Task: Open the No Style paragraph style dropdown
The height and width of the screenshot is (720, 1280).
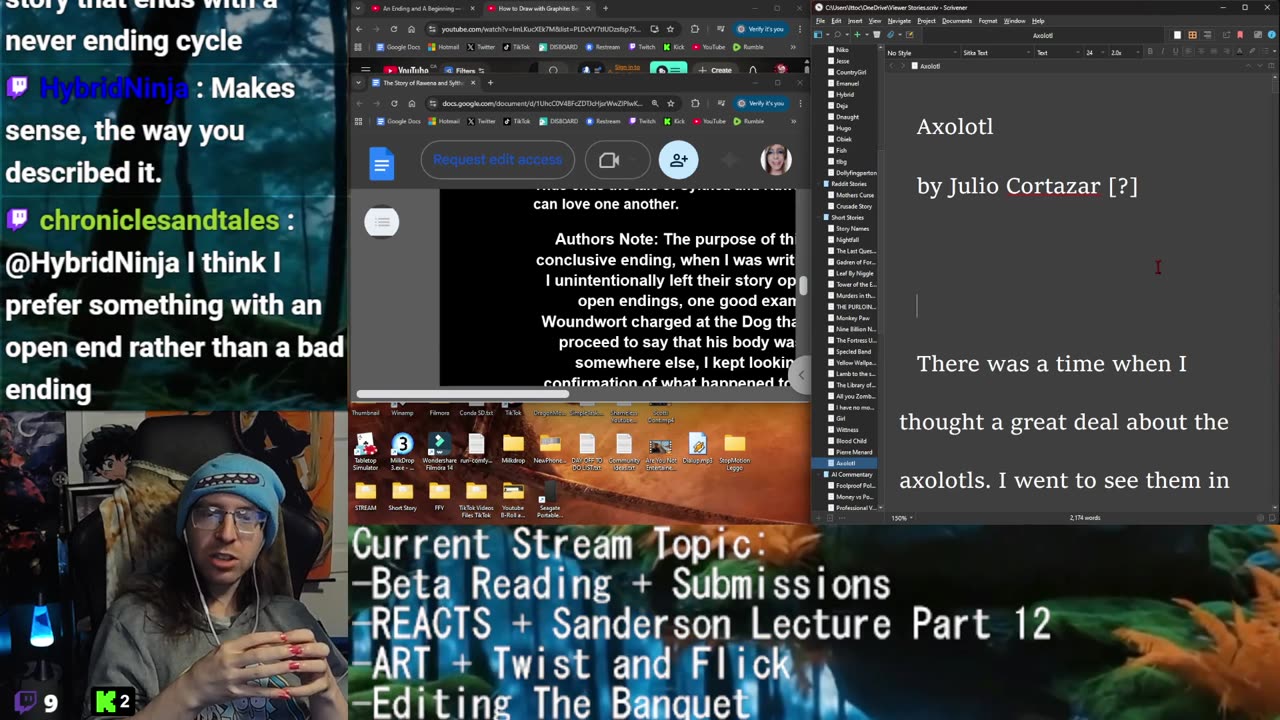Action: [921, 53]
